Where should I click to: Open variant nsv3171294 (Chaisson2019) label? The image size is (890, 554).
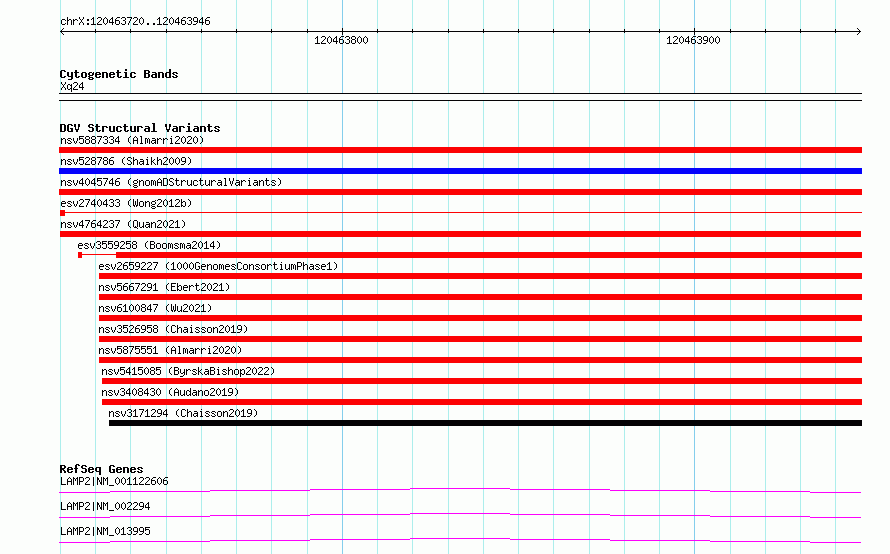coord(183,413)
